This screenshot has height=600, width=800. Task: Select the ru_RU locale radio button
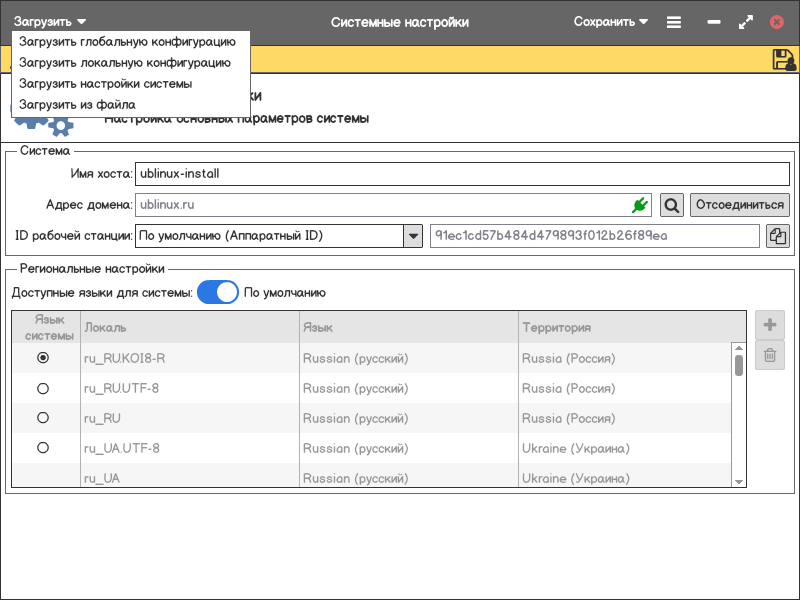click(43, 418)
